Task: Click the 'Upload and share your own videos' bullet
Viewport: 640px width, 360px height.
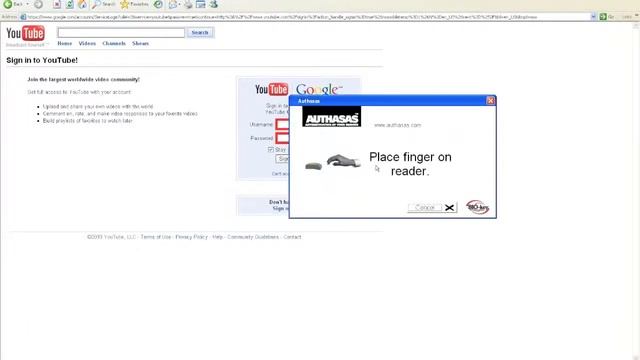Action: tap(98, 107)
